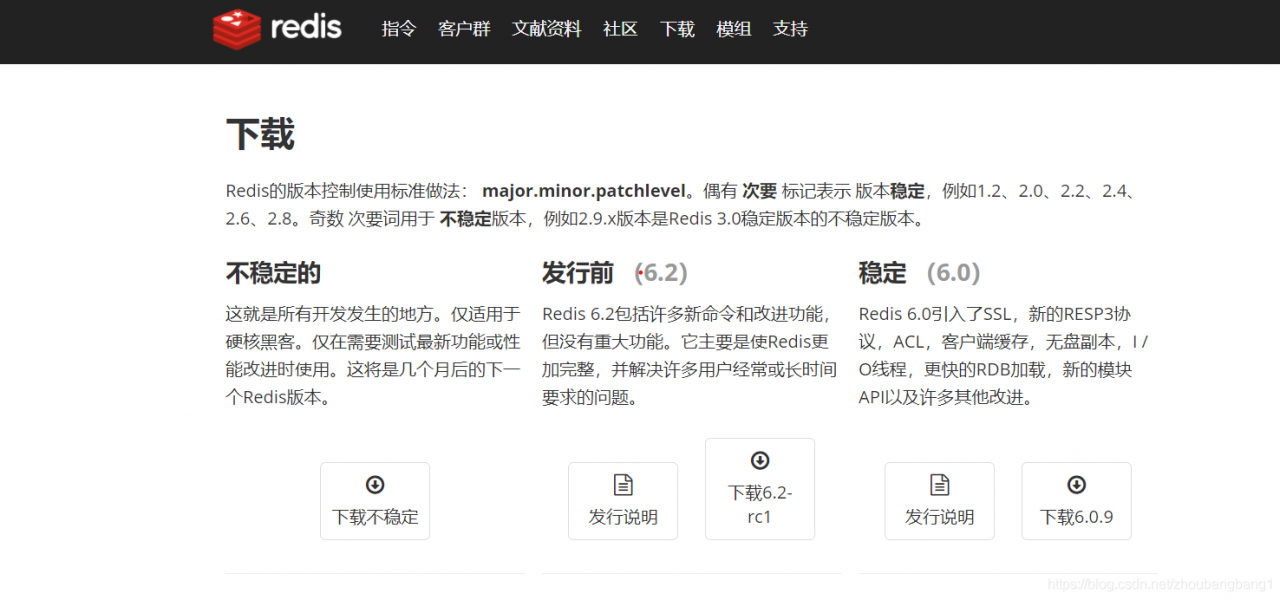The height and width of the screenshot is (600, 1280).
Task: Click the download icon above 下载6.0.9
Action: [x=1077, y=485]
